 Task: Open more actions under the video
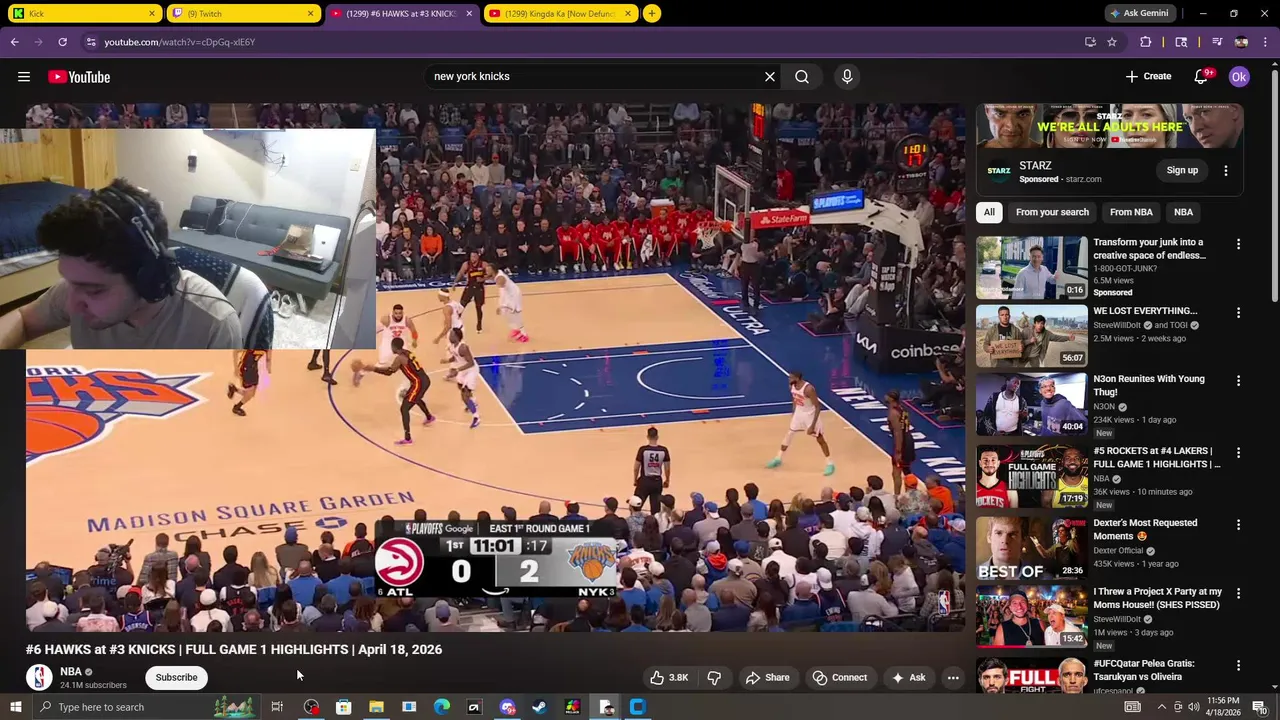click(953, 678)
